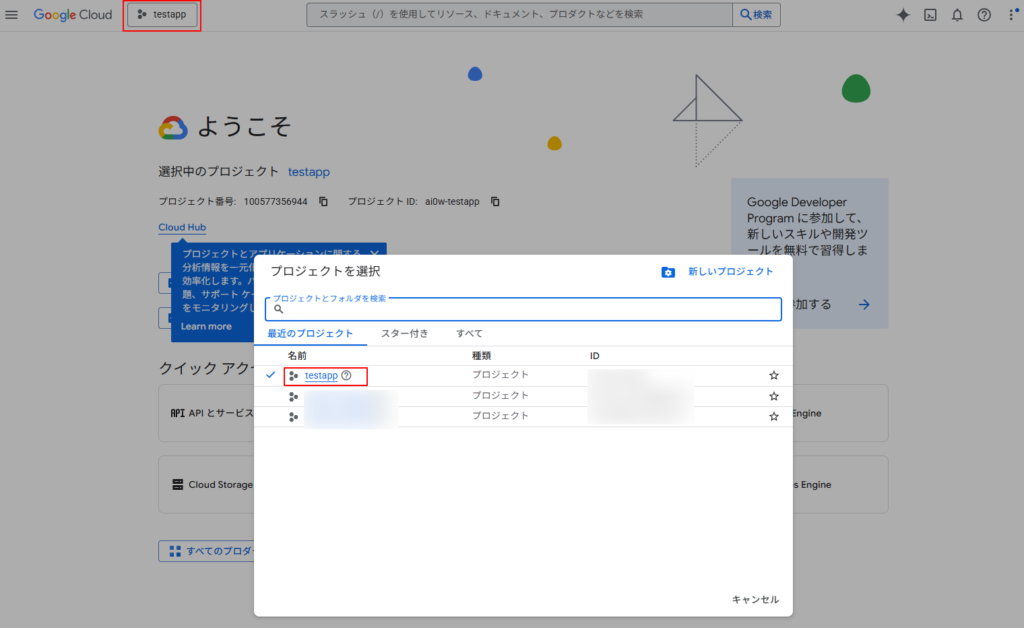Toggle star on second project row
This screenshot has height=628, width=1024.
click(x=773, y=396)
